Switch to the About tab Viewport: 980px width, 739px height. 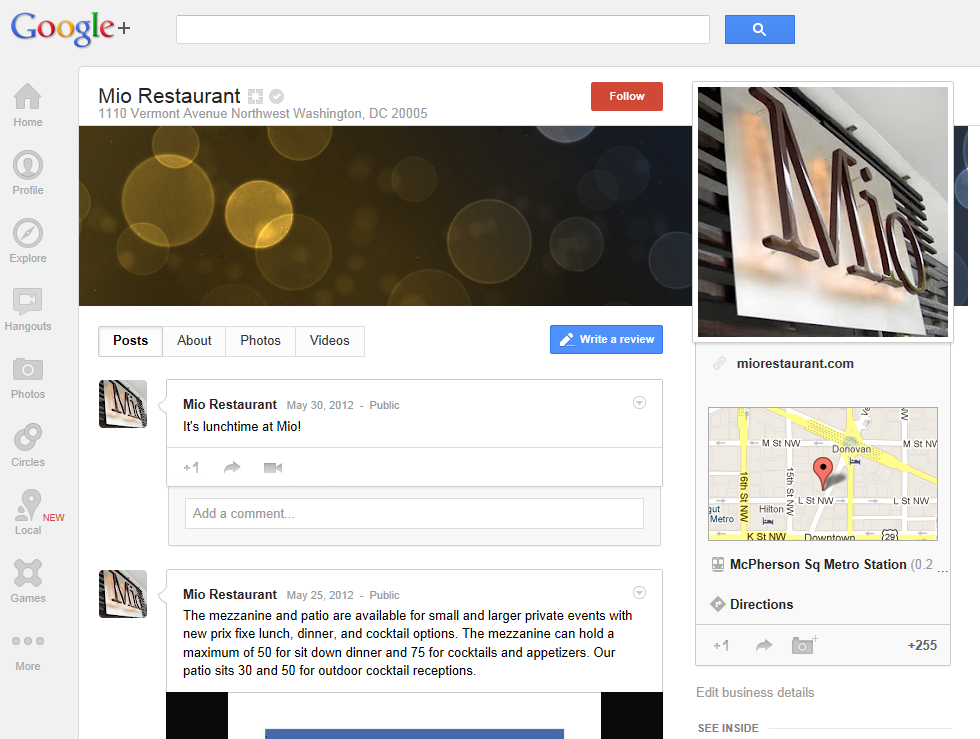(x=194, y=341)
